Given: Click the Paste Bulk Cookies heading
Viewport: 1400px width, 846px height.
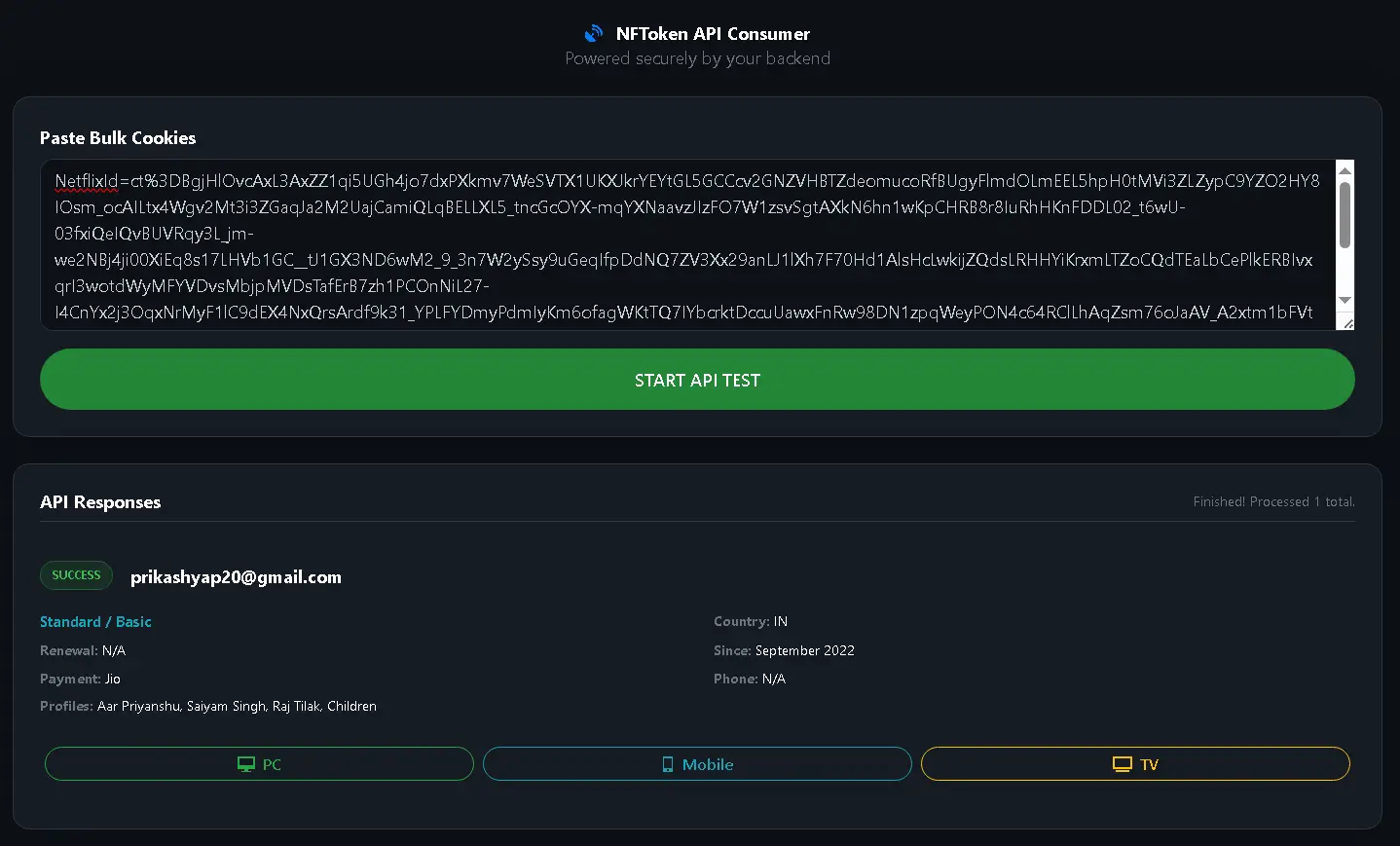Looking at the screenshot, I should click(x=118, y=138).
